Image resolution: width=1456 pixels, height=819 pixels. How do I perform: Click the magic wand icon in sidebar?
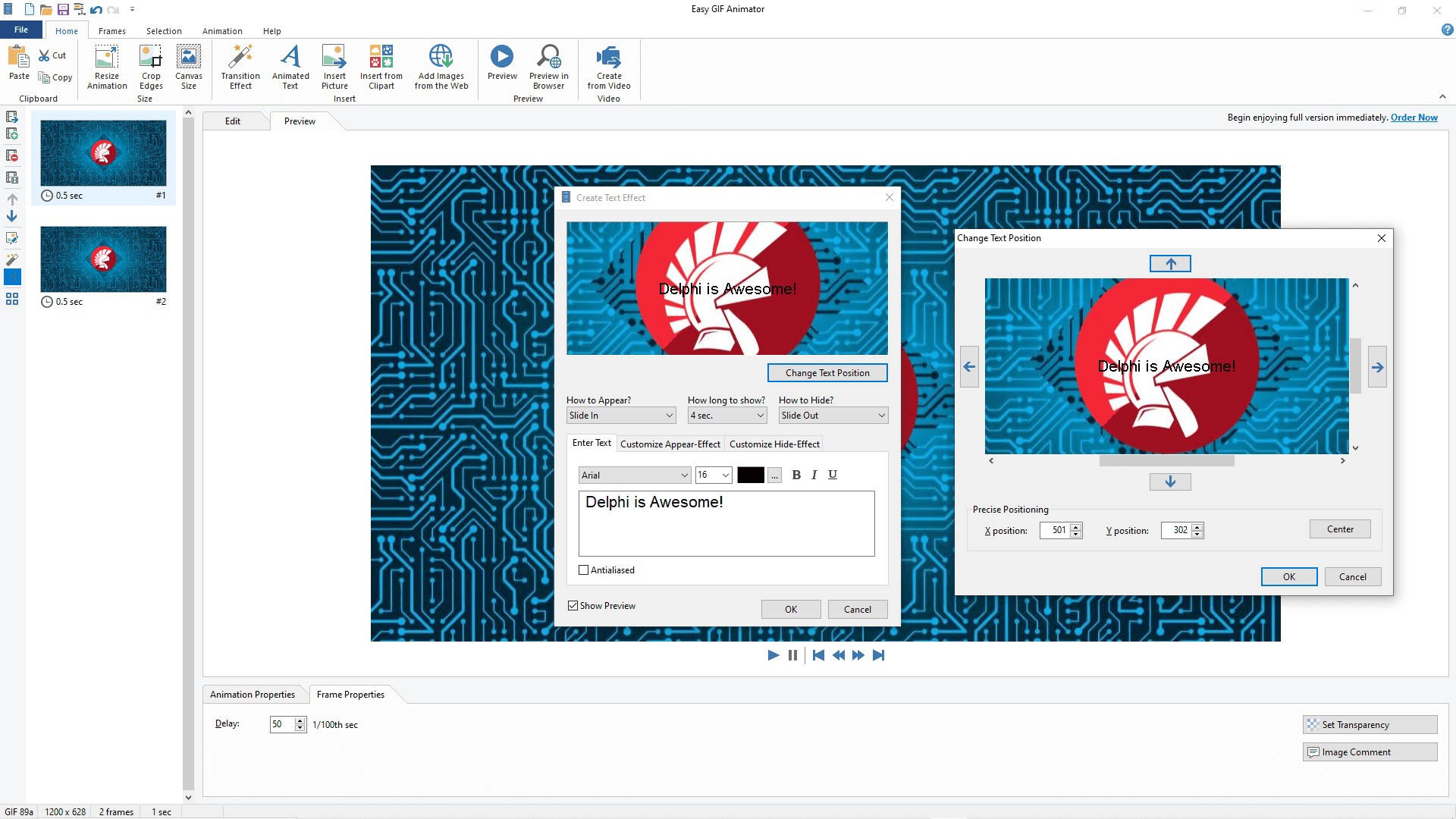pos(12,259)
